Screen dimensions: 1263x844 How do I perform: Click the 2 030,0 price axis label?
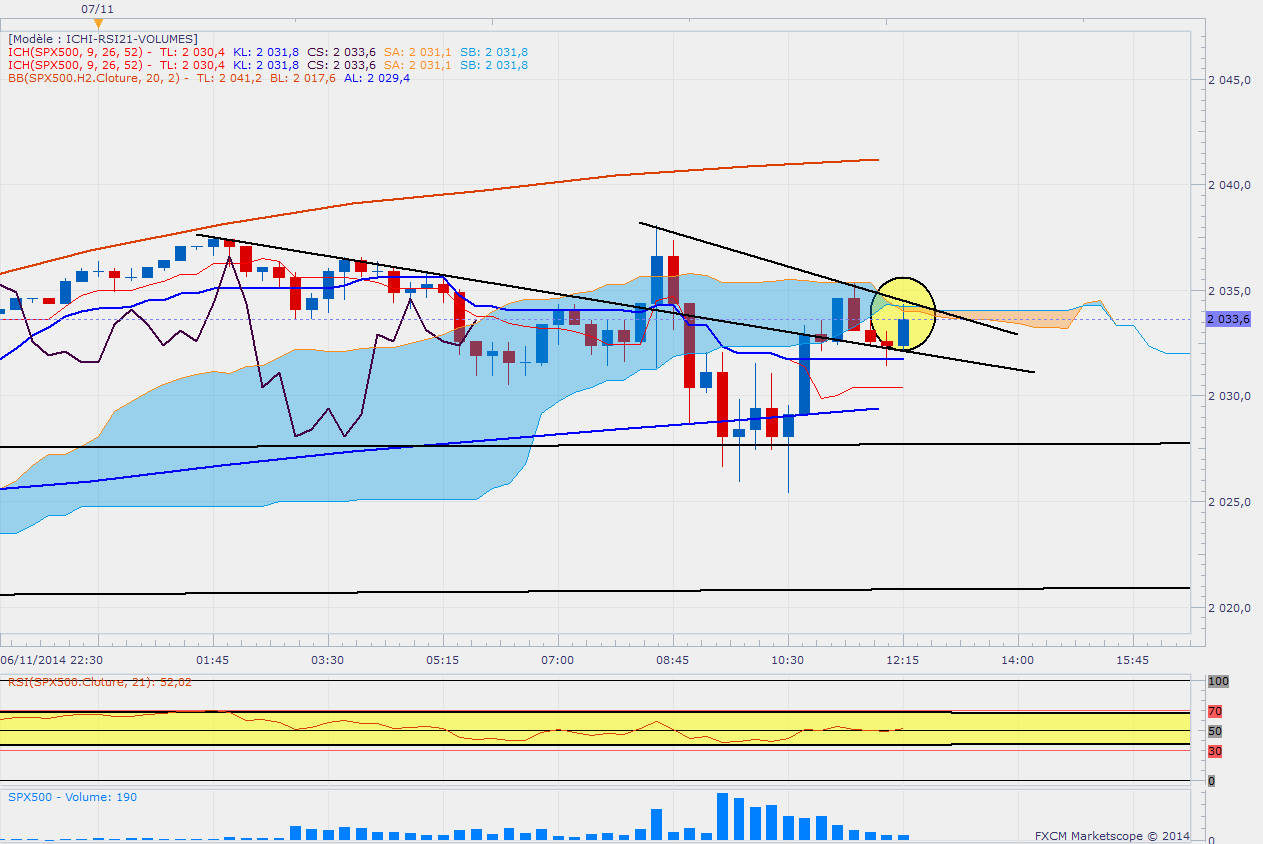click(x=1230, y=397)
